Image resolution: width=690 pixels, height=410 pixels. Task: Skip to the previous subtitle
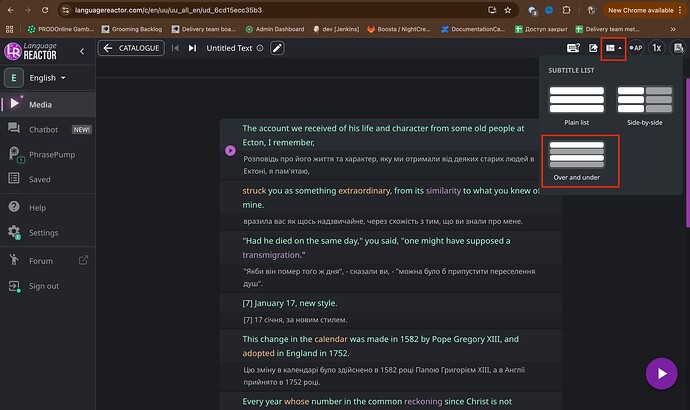coord(174,48)
